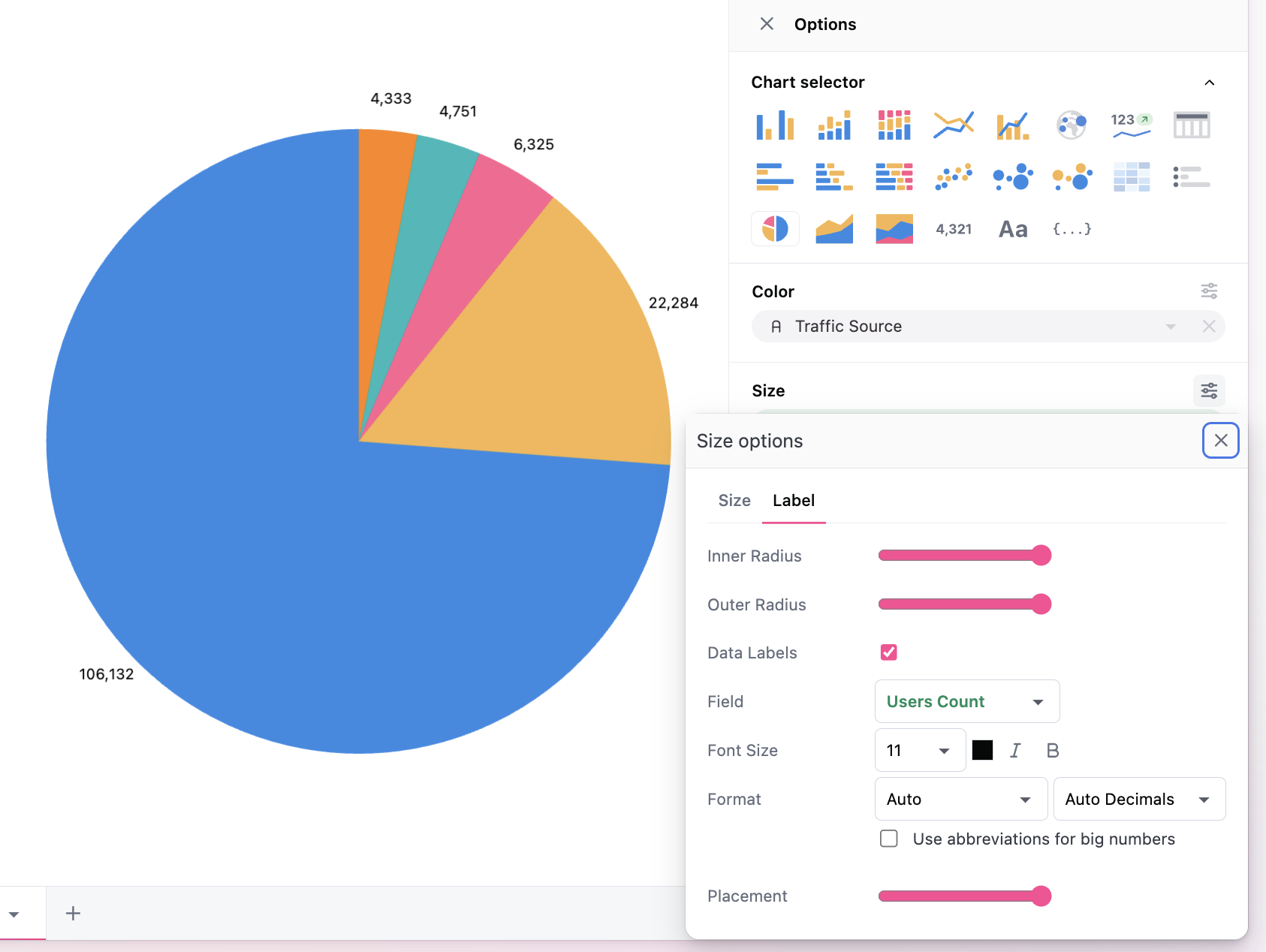Screen dimensions: 1266x952
Task: Select the pie chart type icon
Action: (x=775, y=228)
